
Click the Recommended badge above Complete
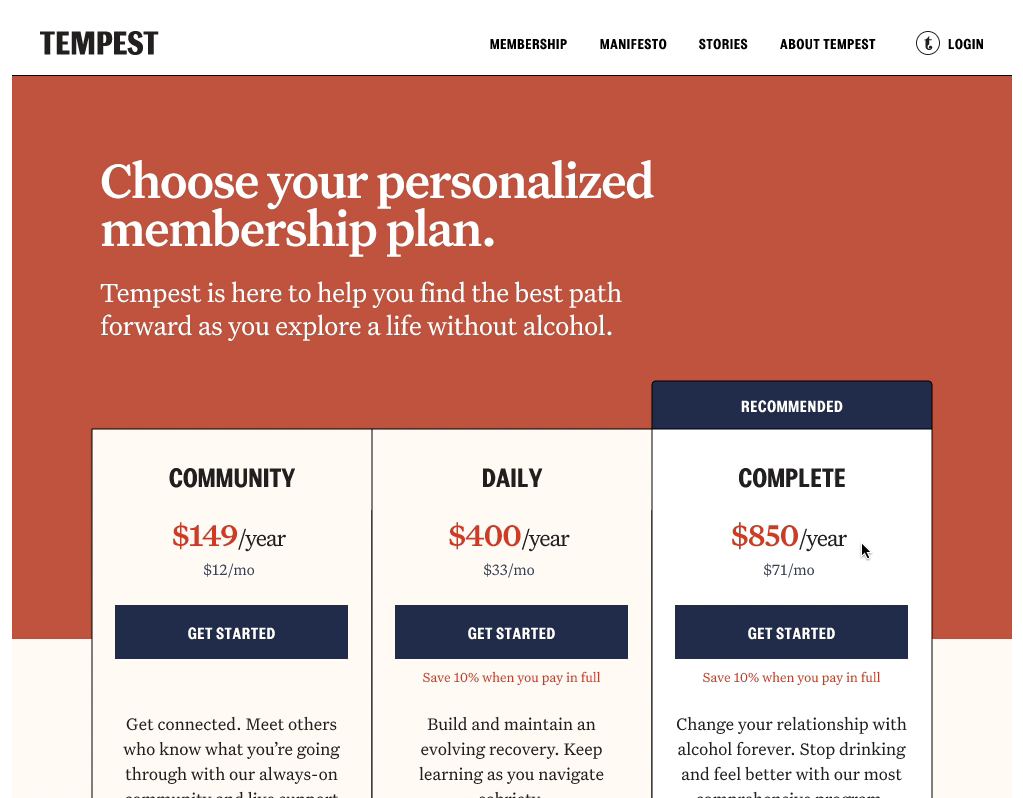click(x=791, y=406)
